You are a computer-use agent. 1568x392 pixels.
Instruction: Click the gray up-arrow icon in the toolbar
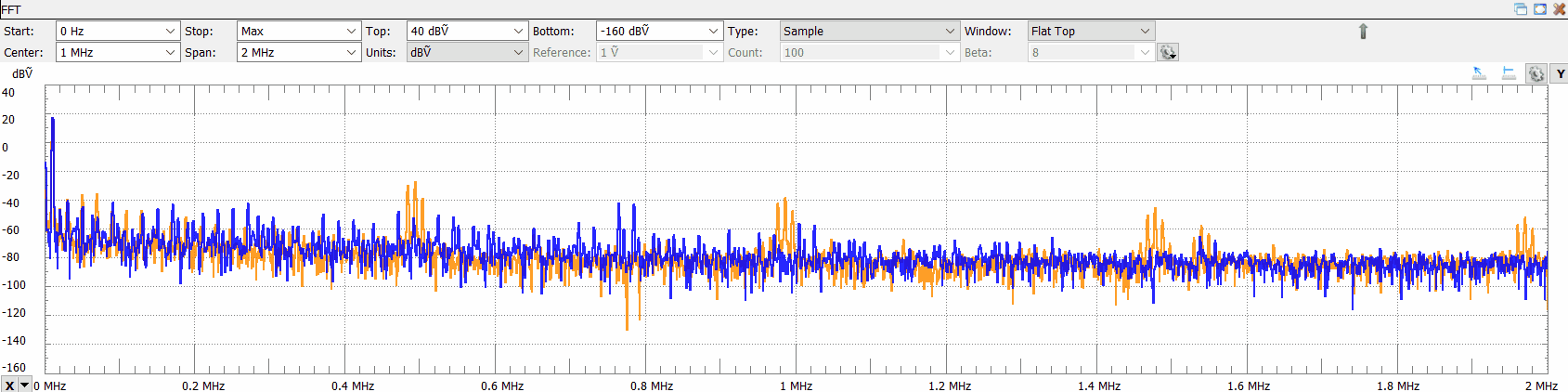pos(1363,32)
